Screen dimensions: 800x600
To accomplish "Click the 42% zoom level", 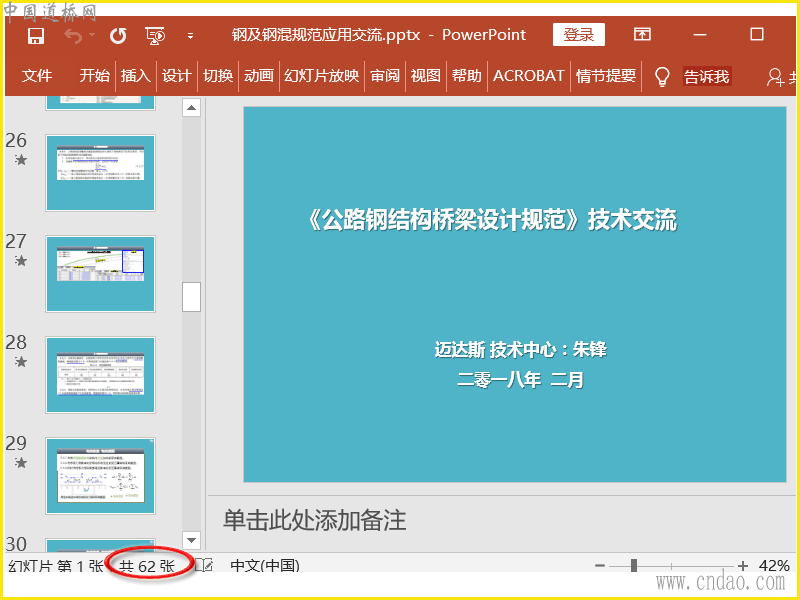I will pyautogui.click(x=774, y=565).
